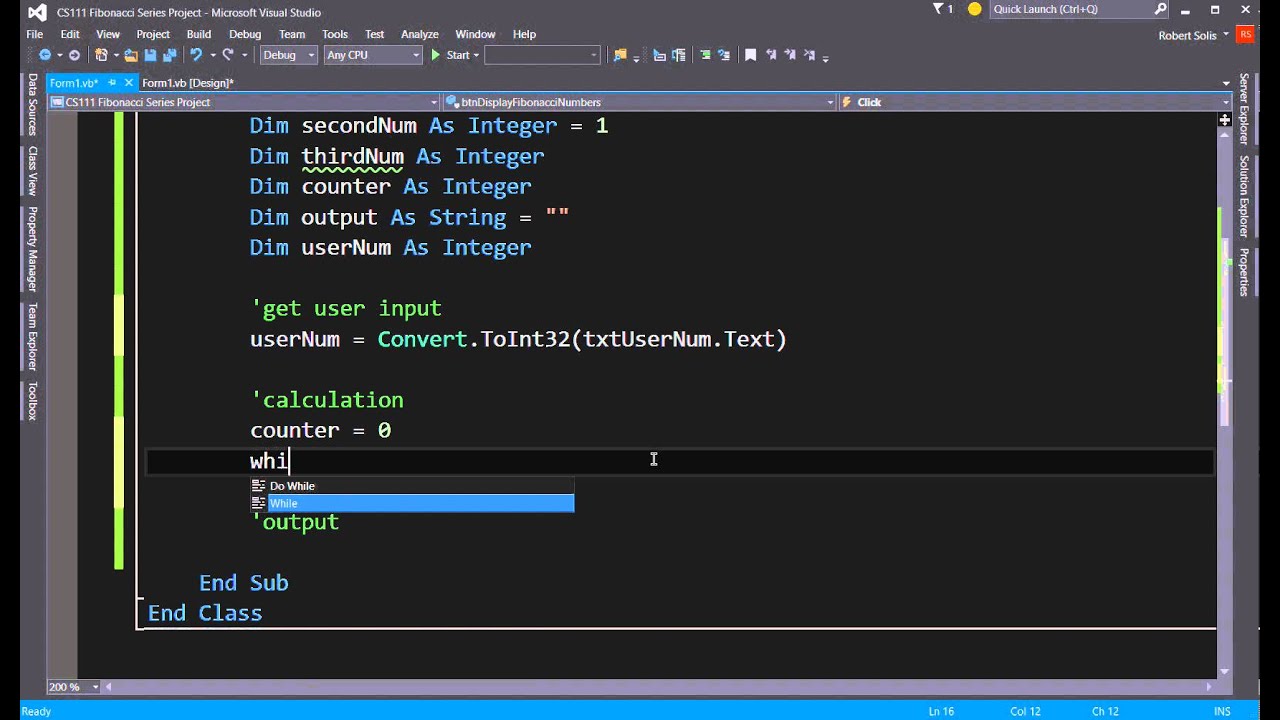This screenshot has height=720, width=1280.
Task: Click the Save All icon
Action: pyautogui.click(x=170, y=55)
